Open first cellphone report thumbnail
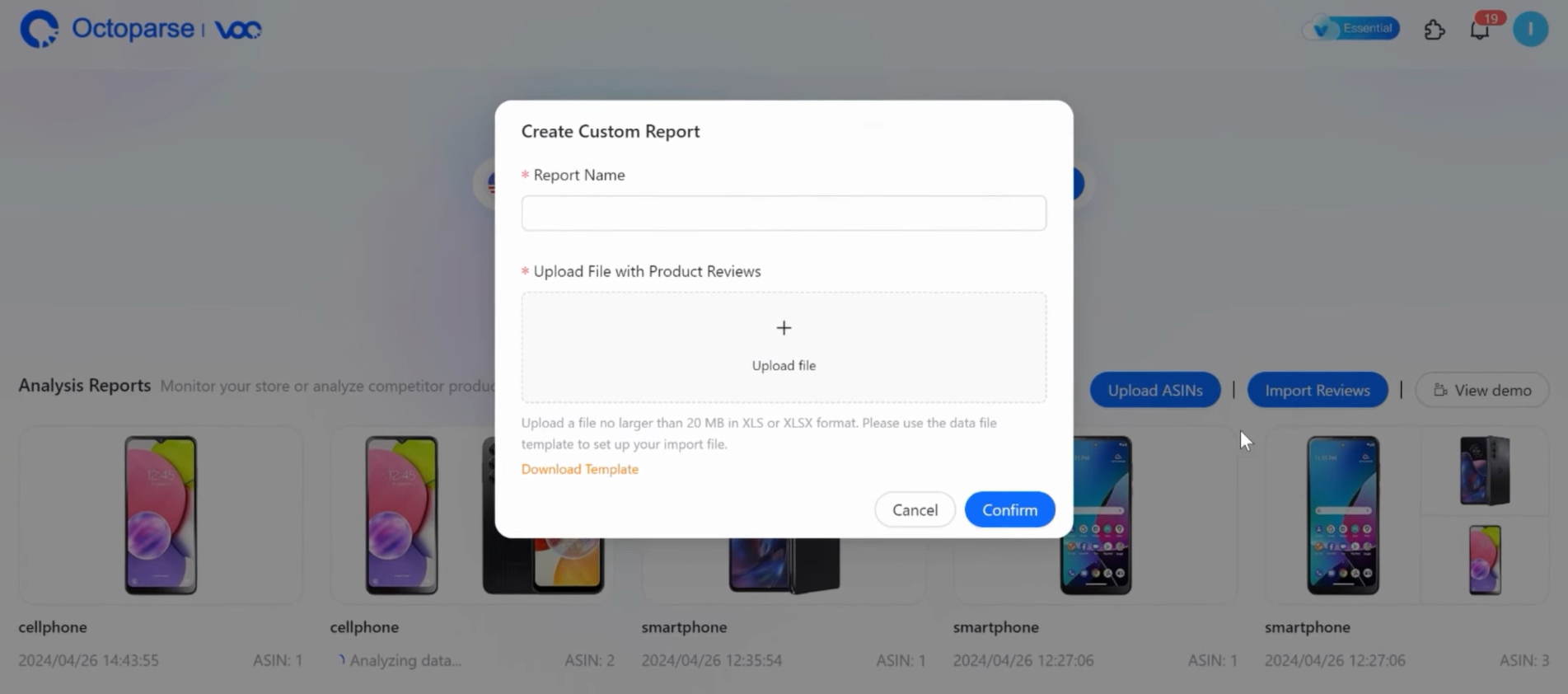Image resolution: width=1568 pixels, height=694 pixels. click(161, 515)
